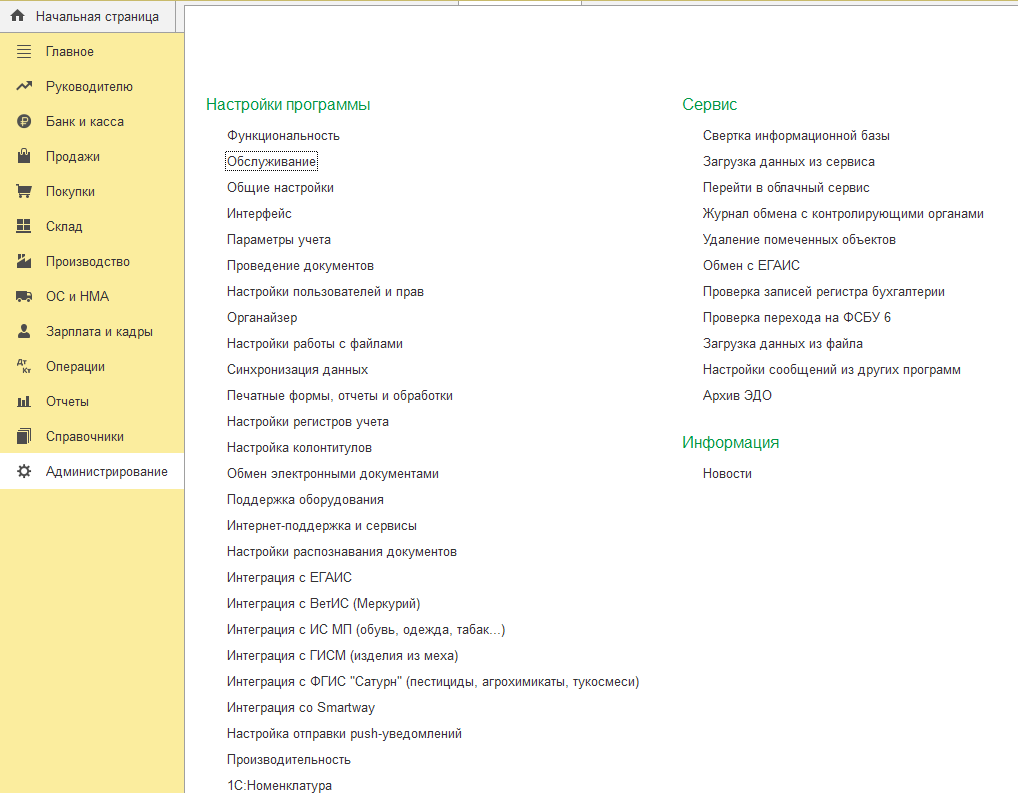Open the Обслуживание link
1018x793 pixels.
point(272,161)
